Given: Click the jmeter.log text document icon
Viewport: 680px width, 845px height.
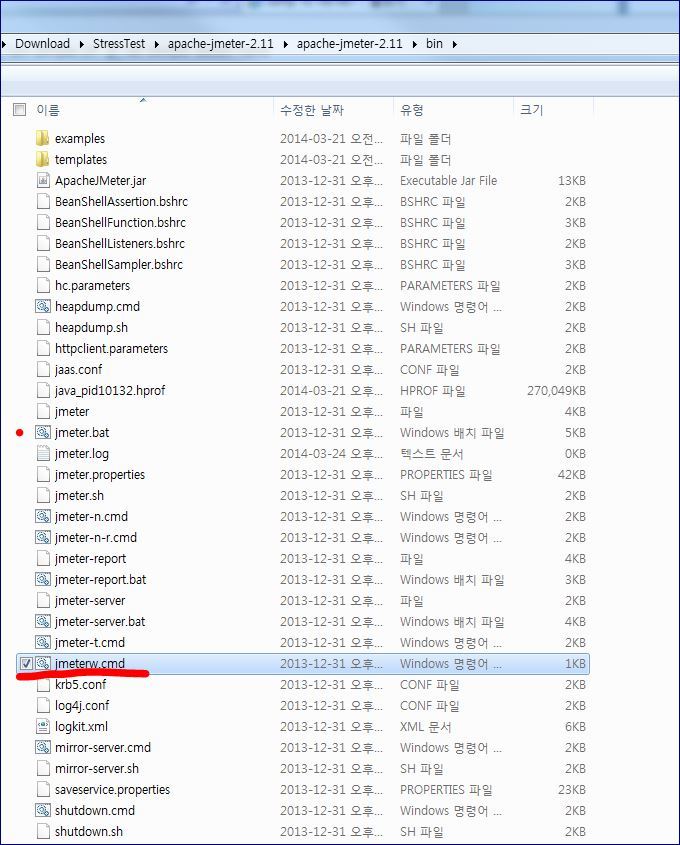Looking at the screenshot, I should point(43,454).
